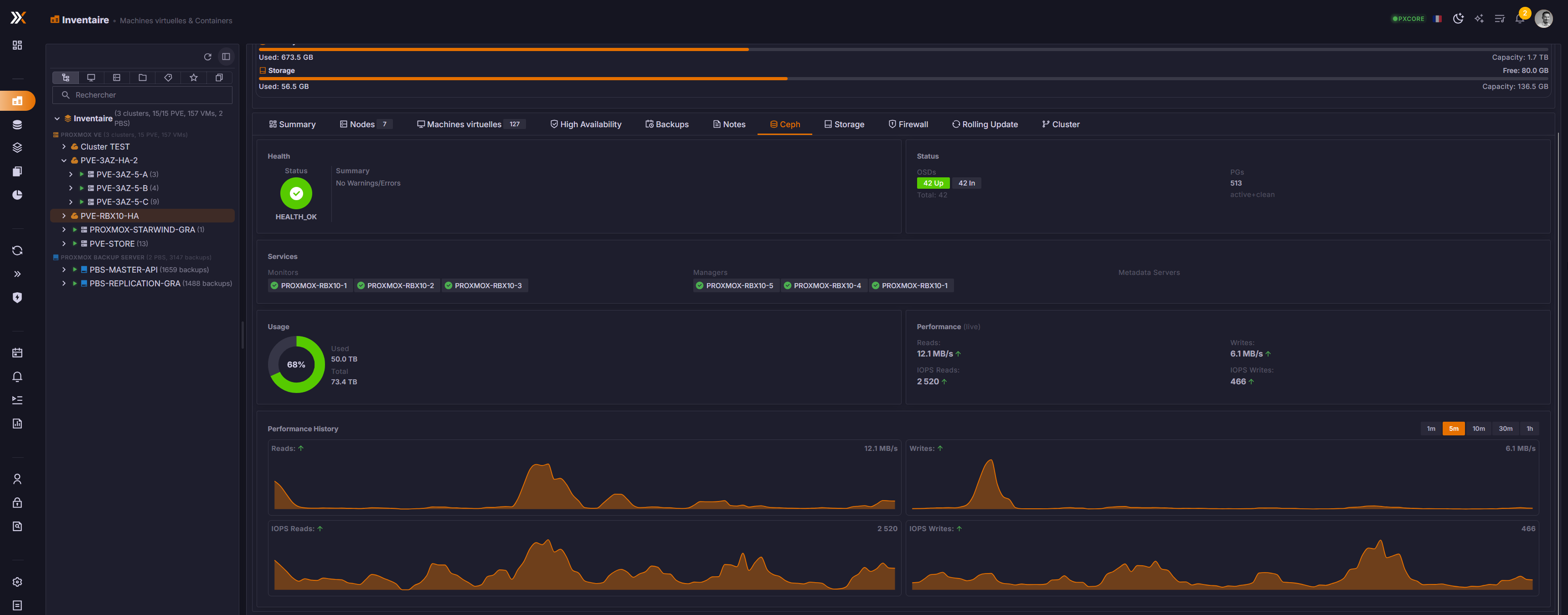Refresh the inventory tree

[207, 57]
